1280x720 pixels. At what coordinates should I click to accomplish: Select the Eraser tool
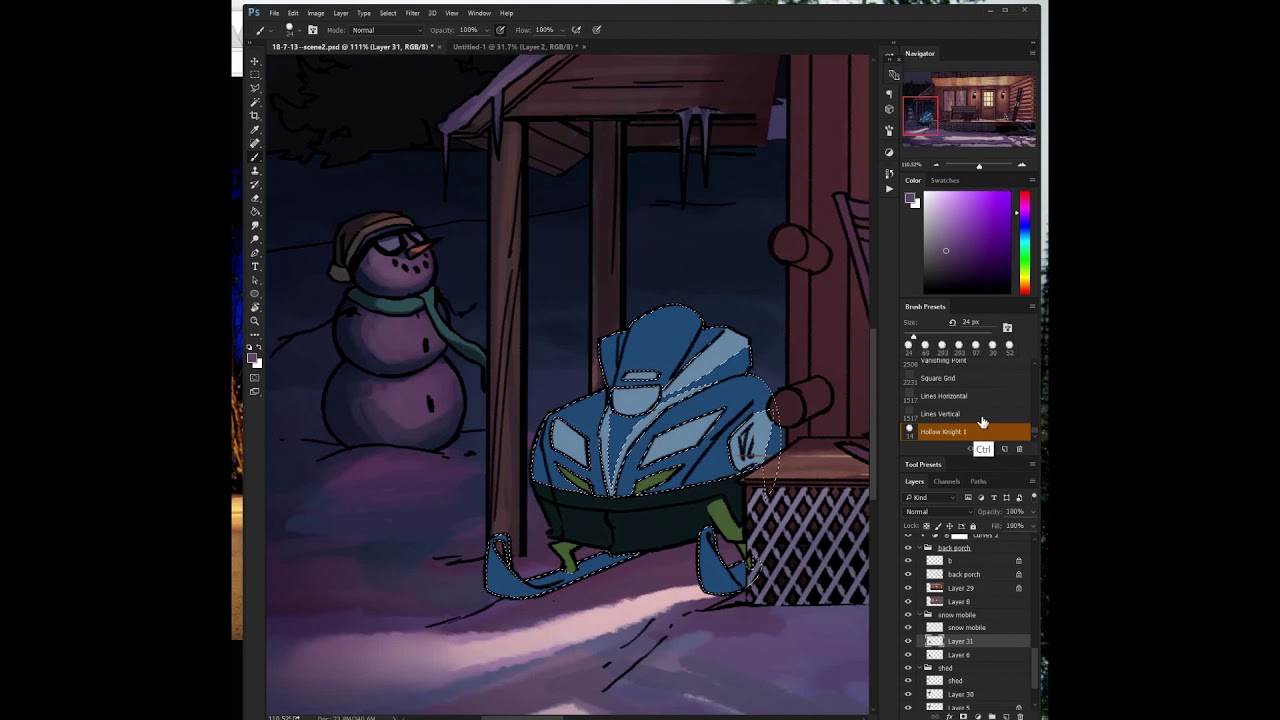click(254, 199)
